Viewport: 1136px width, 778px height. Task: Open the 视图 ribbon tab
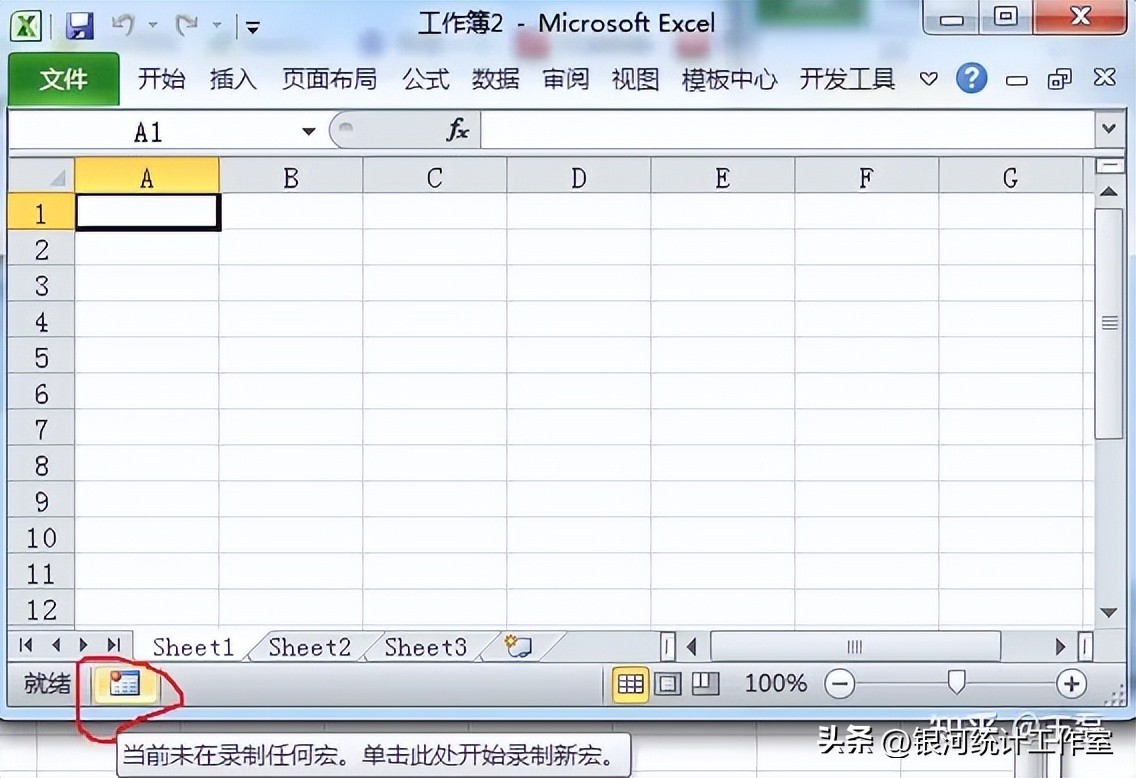pos(635,79)
